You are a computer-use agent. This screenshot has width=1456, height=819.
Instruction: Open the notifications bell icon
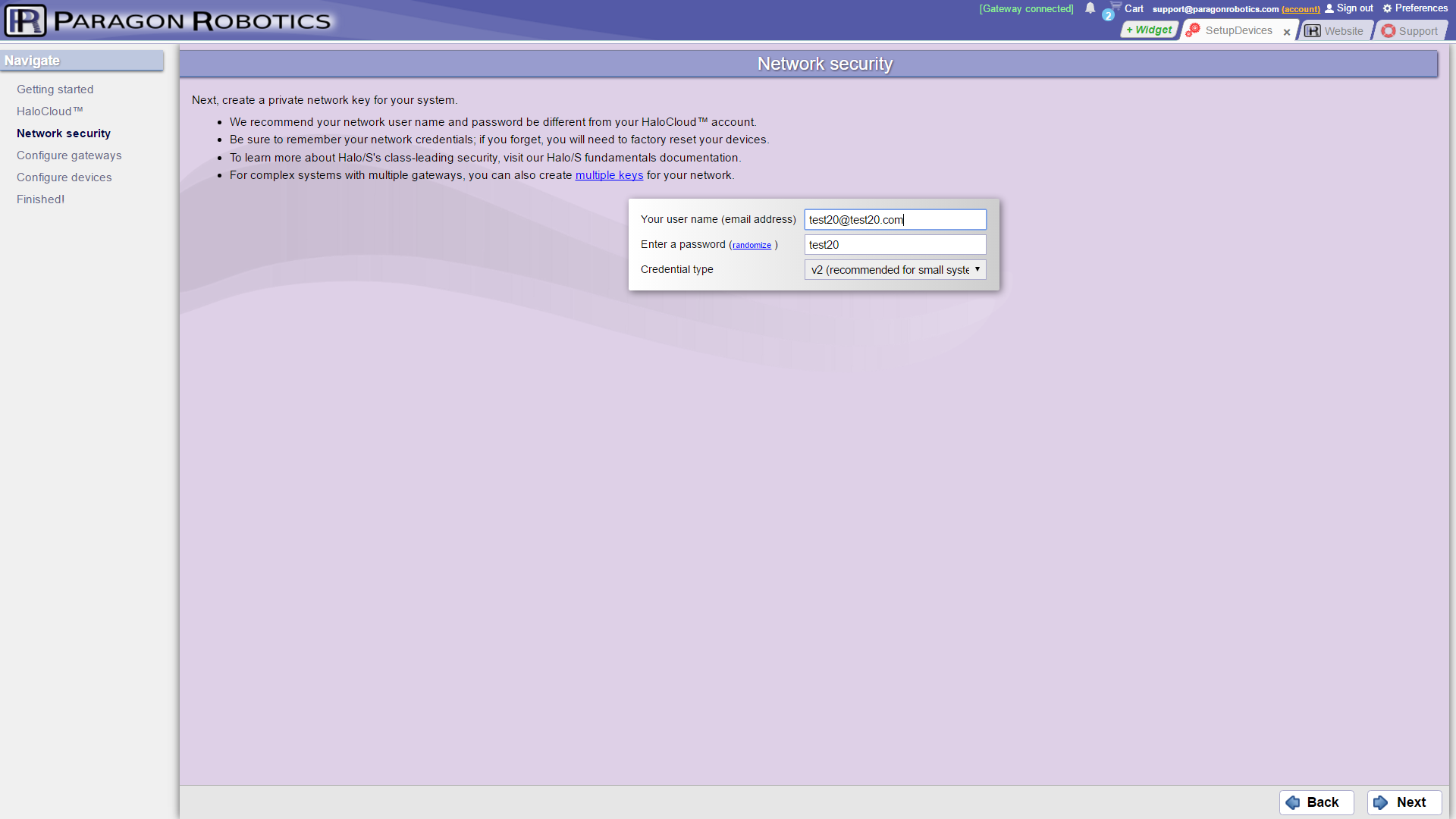pyautogui.click(x=1090, y=8)
